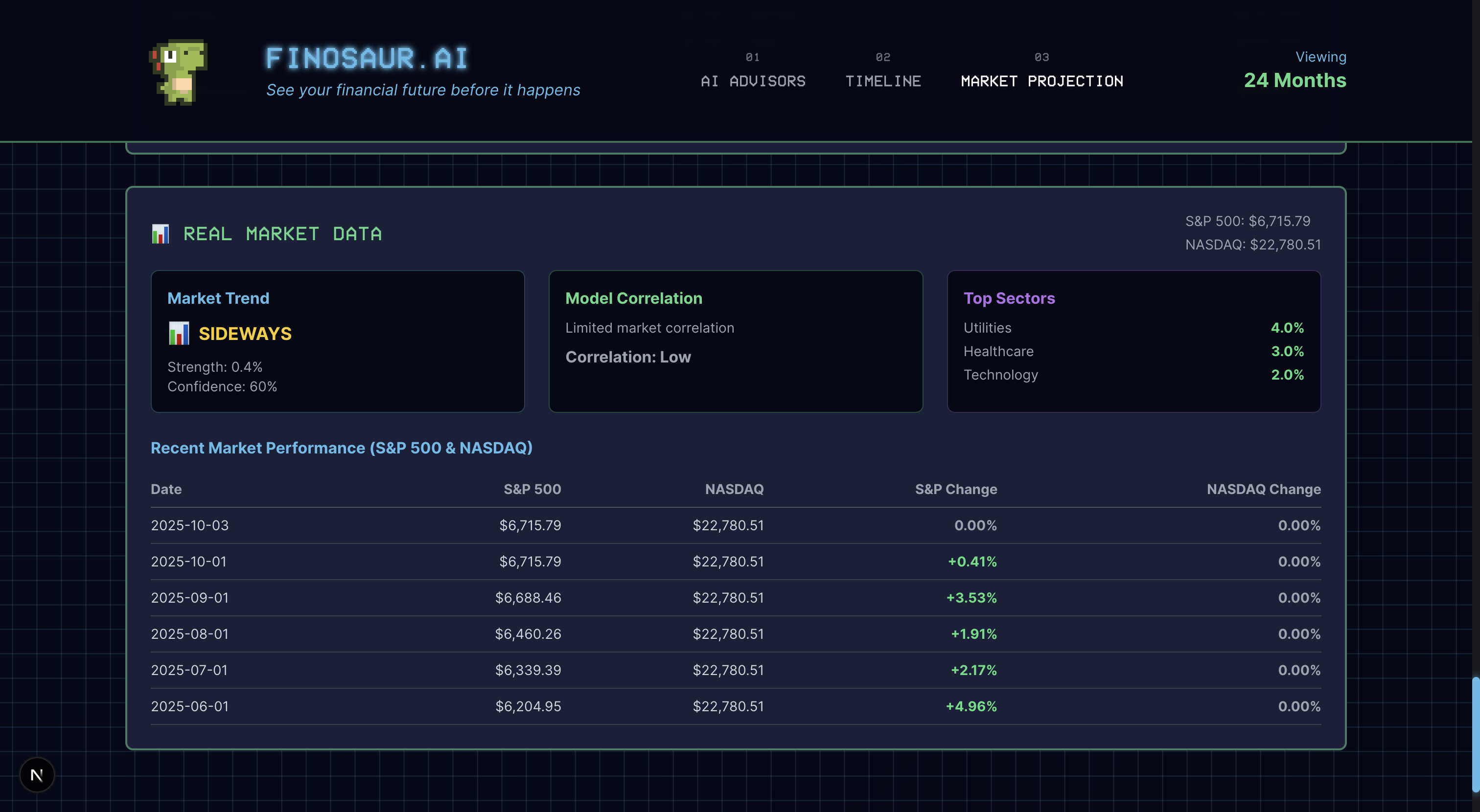Click the Next.js dev indicator badge
Image resolution: width=1480 pixels, height=812 pixels.
coord(37,775)
